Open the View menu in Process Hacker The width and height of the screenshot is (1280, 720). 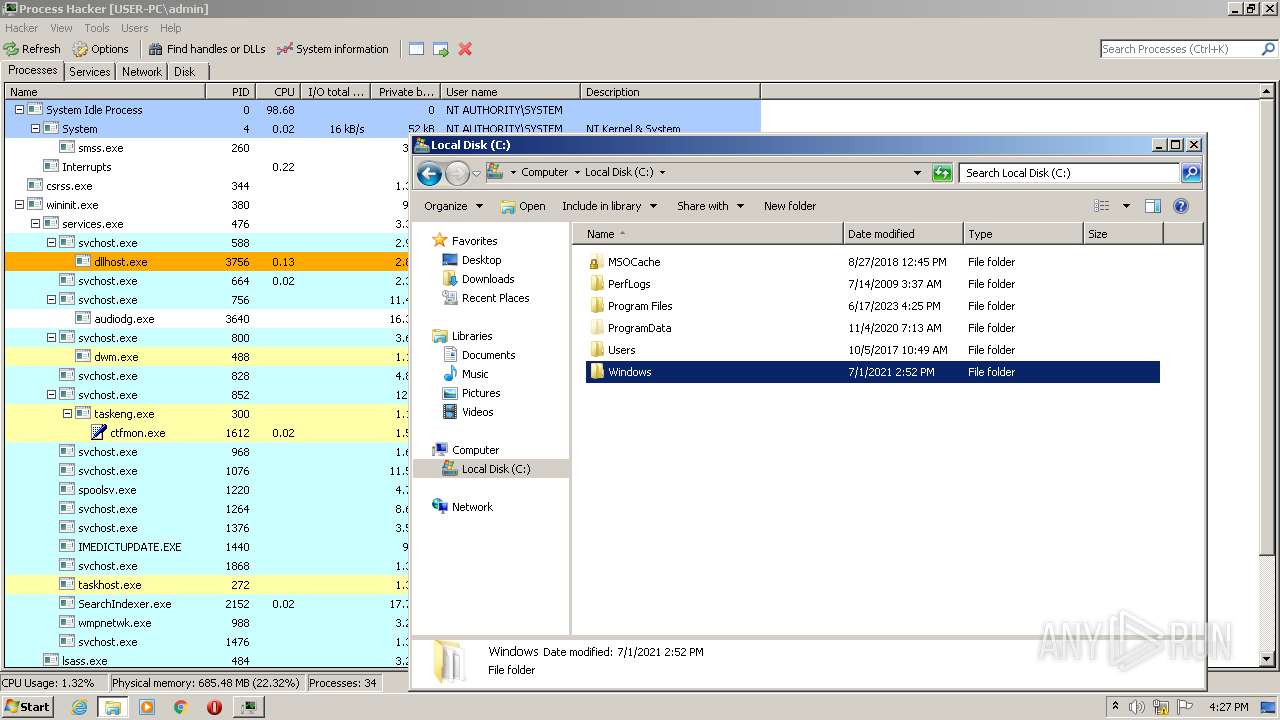[x=61, y=28]
